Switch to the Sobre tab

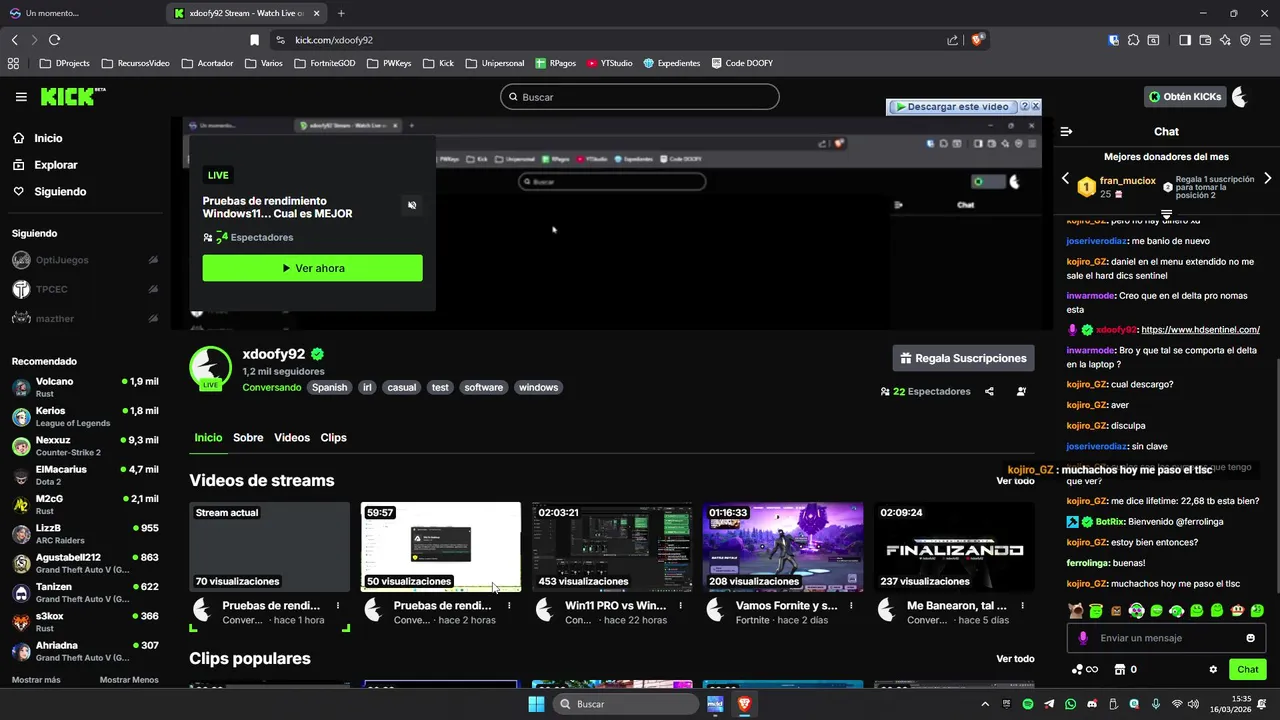click(248, 438)
